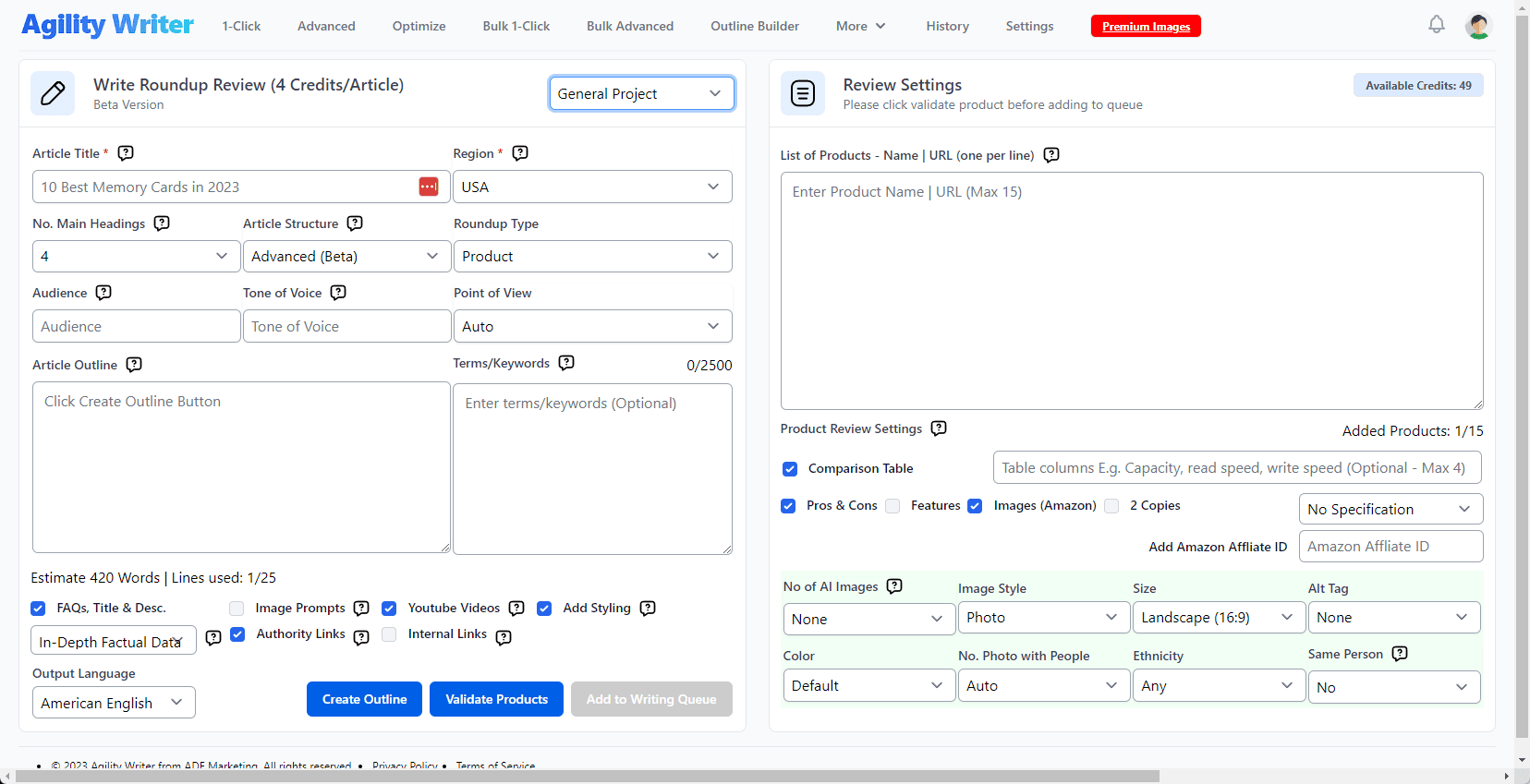Click Premium Images button
1530x784 pixels.
point(1146,26)
